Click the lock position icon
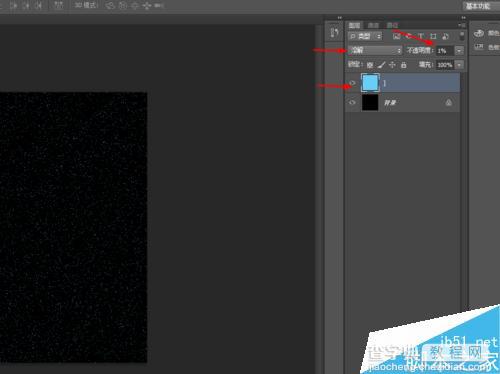Viewport: 500px width, 374px height. [x=392, y=65]
